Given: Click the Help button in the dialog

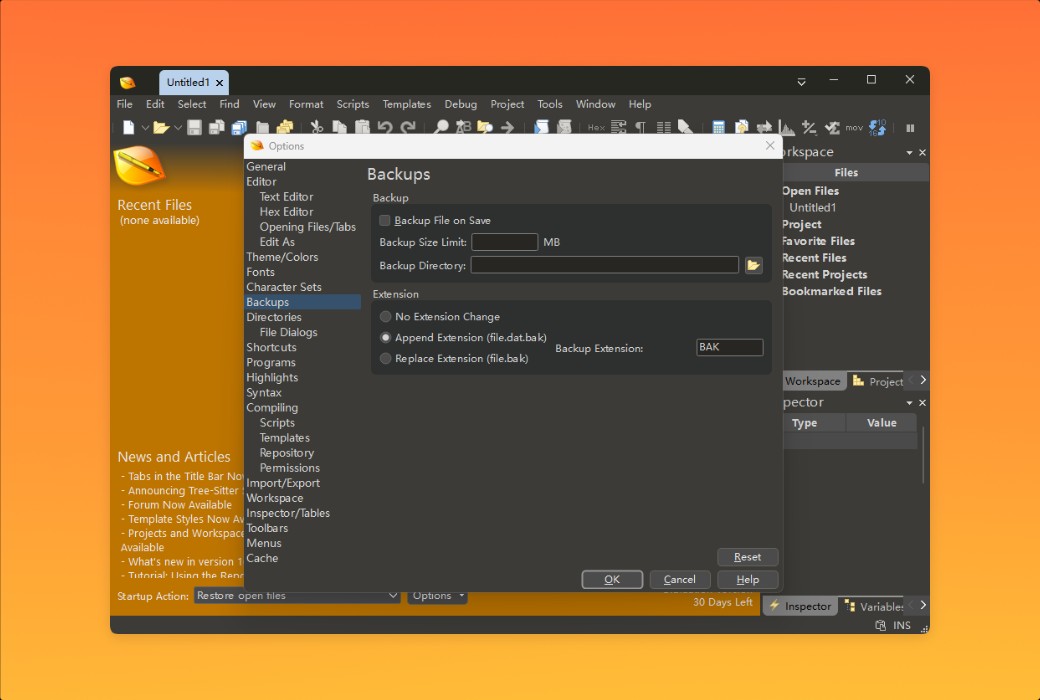Looking at the screenshot, I should tap(747, 579).
